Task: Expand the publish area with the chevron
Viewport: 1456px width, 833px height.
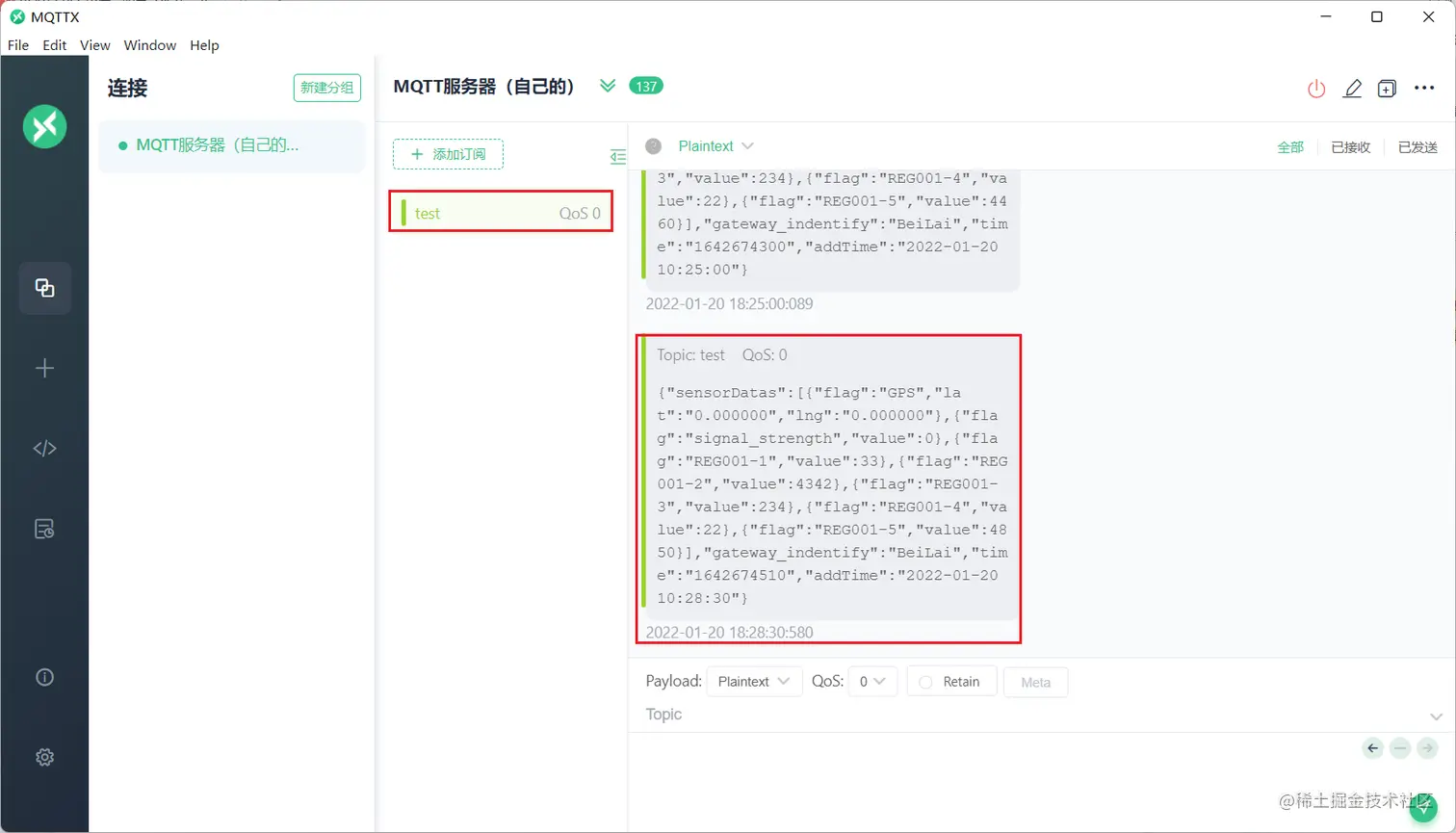Action: [1436, 716]
